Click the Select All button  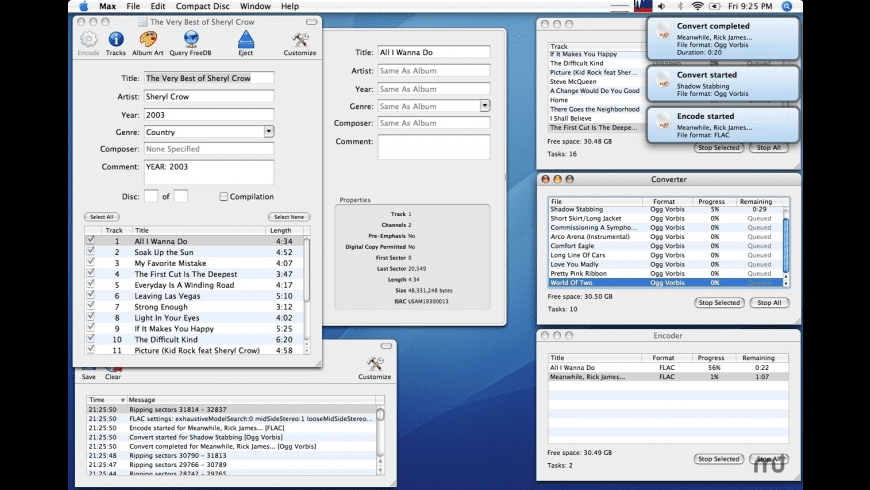(x=101, y=217)
